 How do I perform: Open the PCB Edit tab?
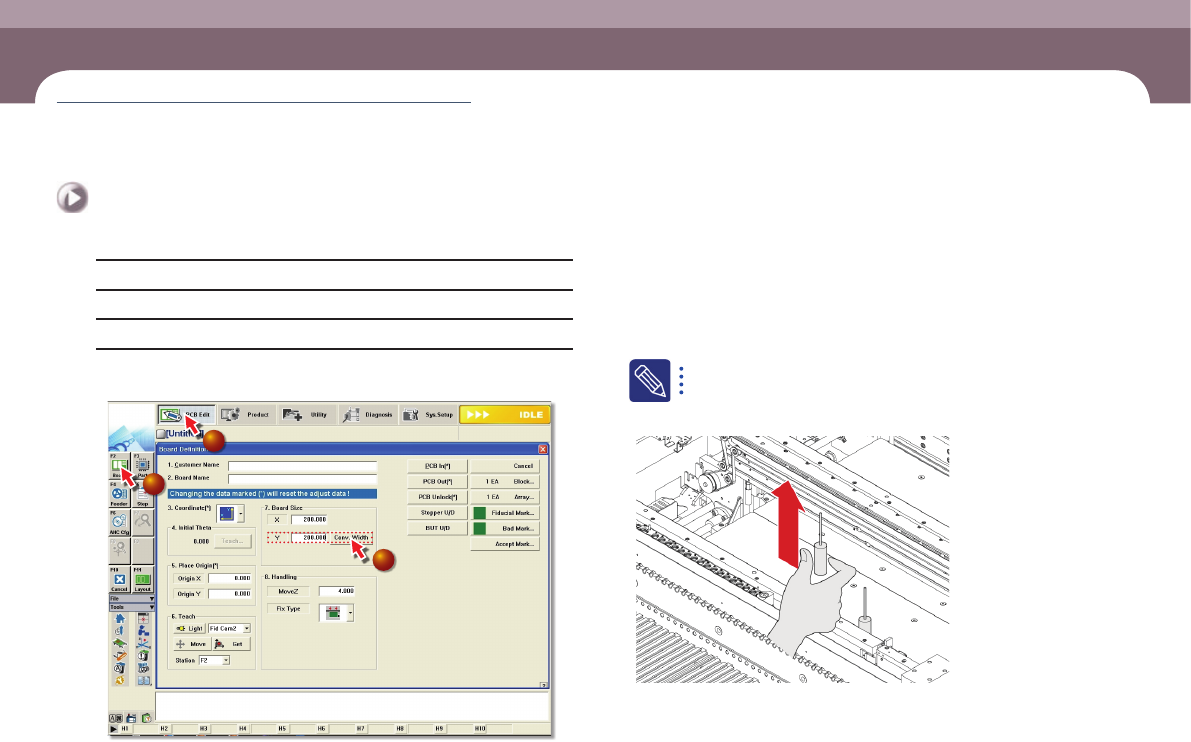[187, 415]
